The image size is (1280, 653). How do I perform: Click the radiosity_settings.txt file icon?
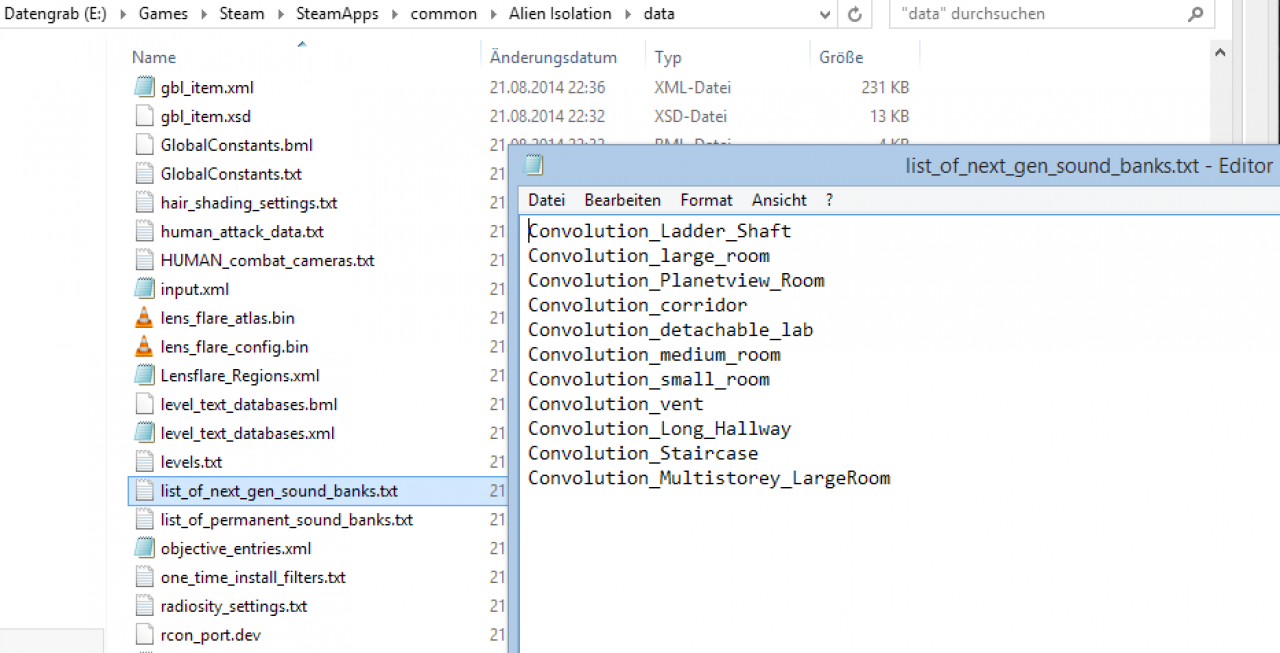click(144, 606)
